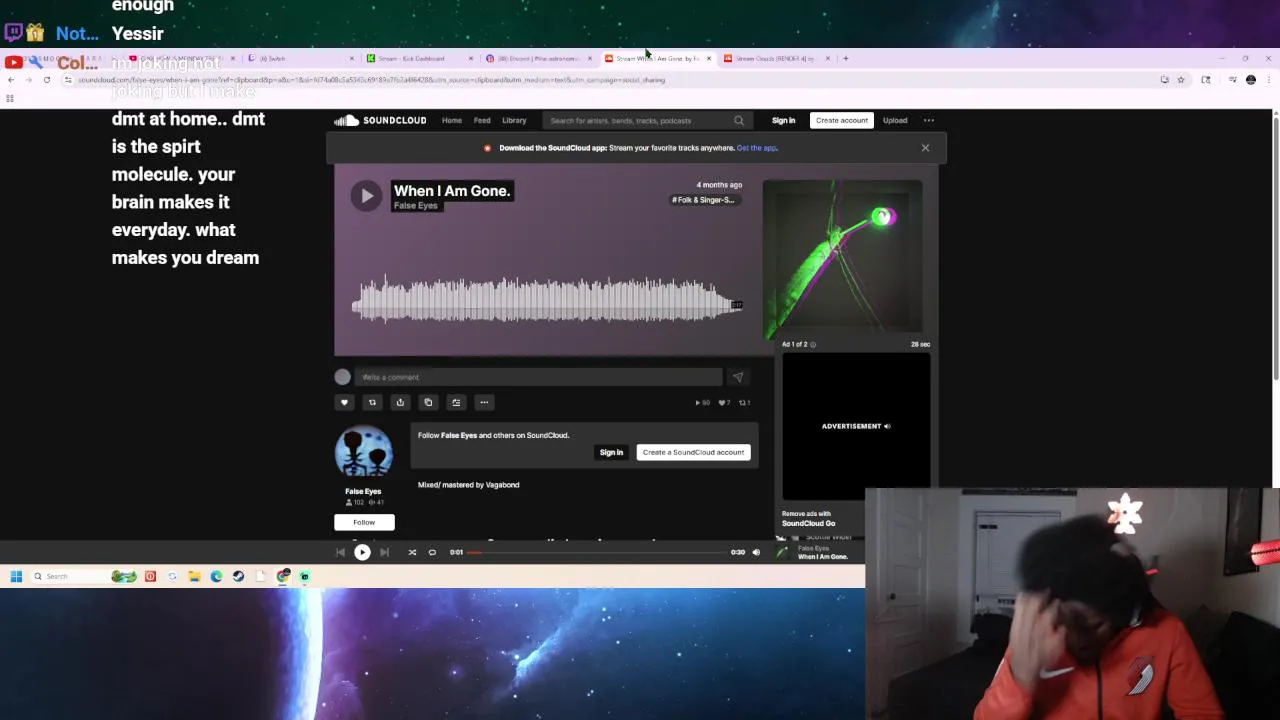Seek within the track waveform
Image resolution: width=1280 pixels, height=720 pixels.
pyautogui.click(x=546, y=300)
